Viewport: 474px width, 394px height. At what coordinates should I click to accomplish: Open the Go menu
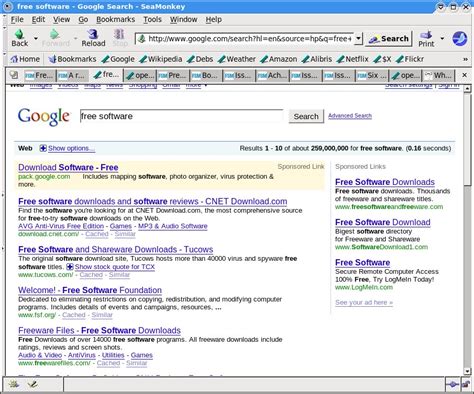83,19
